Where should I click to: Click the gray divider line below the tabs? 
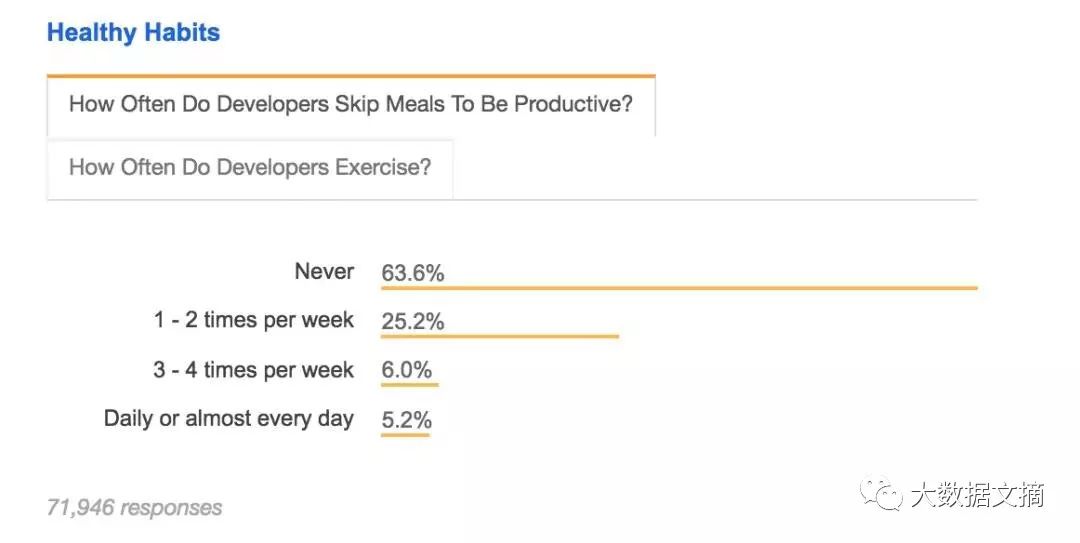pyautogui.click(x=715, y=200)
